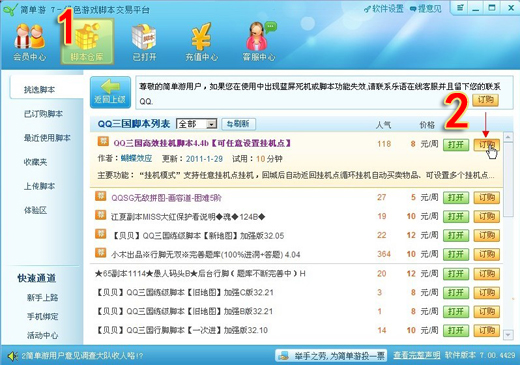Screen dimensions: 520x365
Task: Click 活动中心 quick link
Action: (43, 335)
